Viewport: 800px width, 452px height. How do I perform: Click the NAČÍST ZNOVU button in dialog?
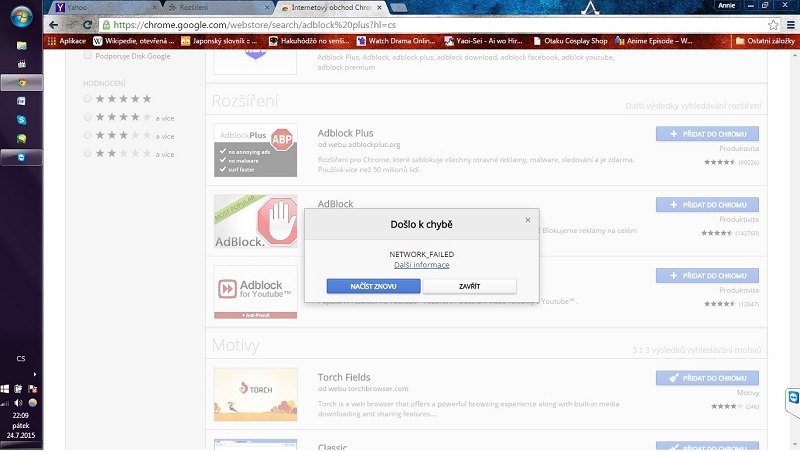pyautogui.click(x=373, y=286)
